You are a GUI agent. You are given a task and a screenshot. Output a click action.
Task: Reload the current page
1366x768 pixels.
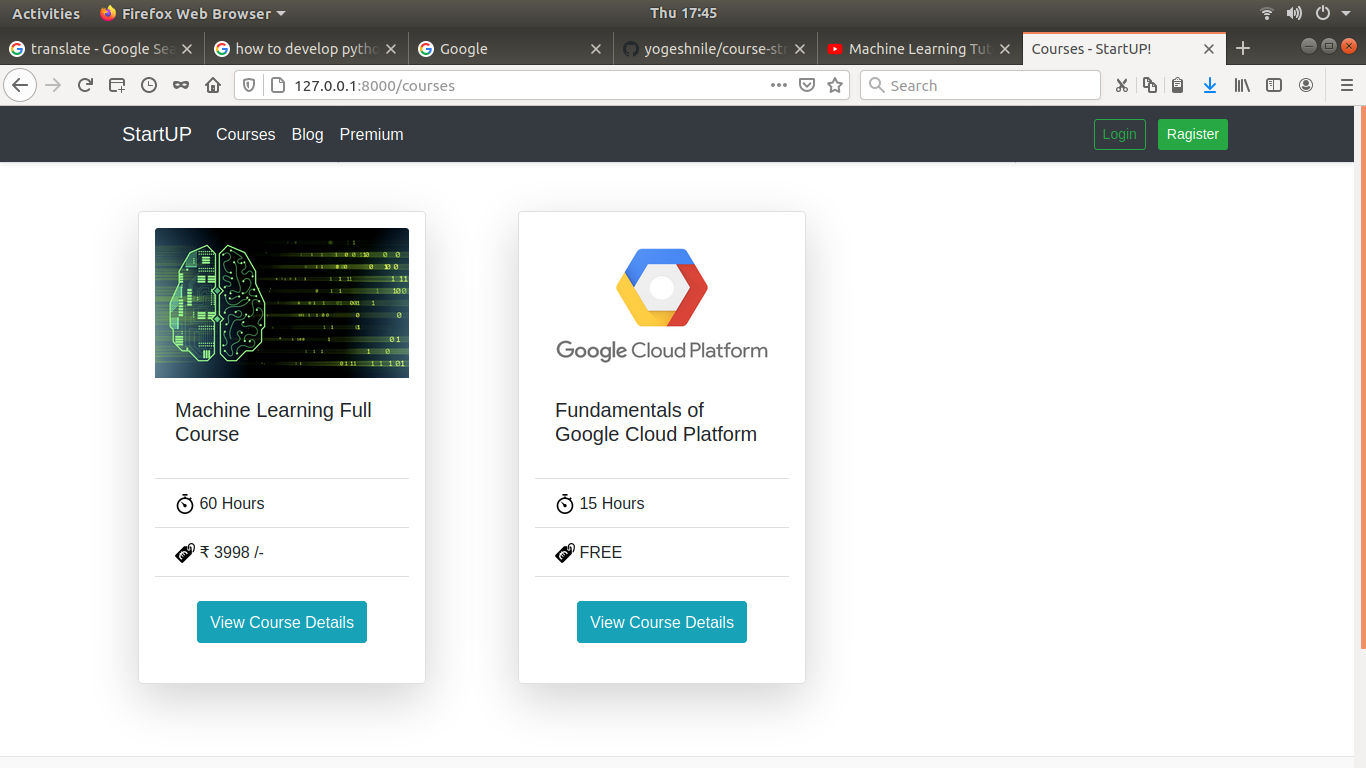coord(85,85)
